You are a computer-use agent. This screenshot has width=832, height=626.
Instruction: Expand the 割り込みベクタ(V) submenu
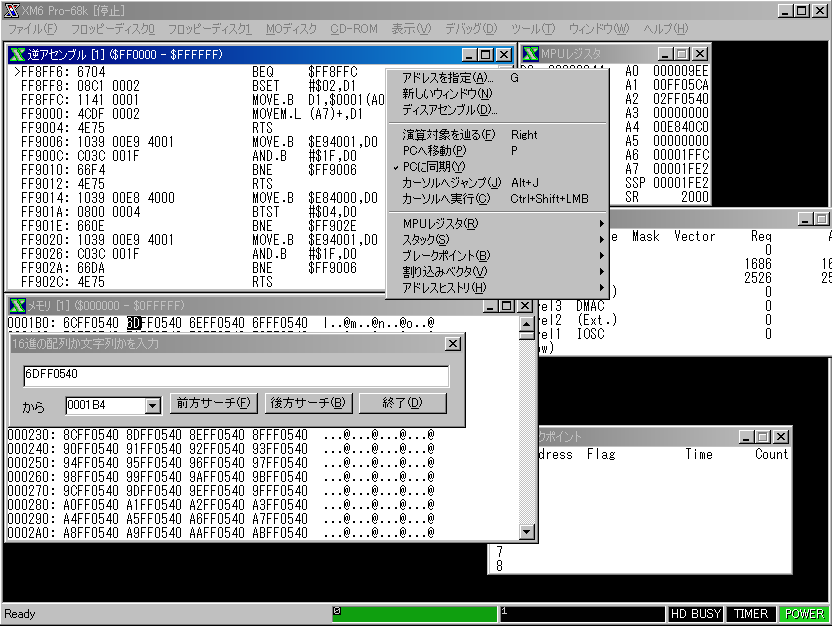(x=497, y=272)
